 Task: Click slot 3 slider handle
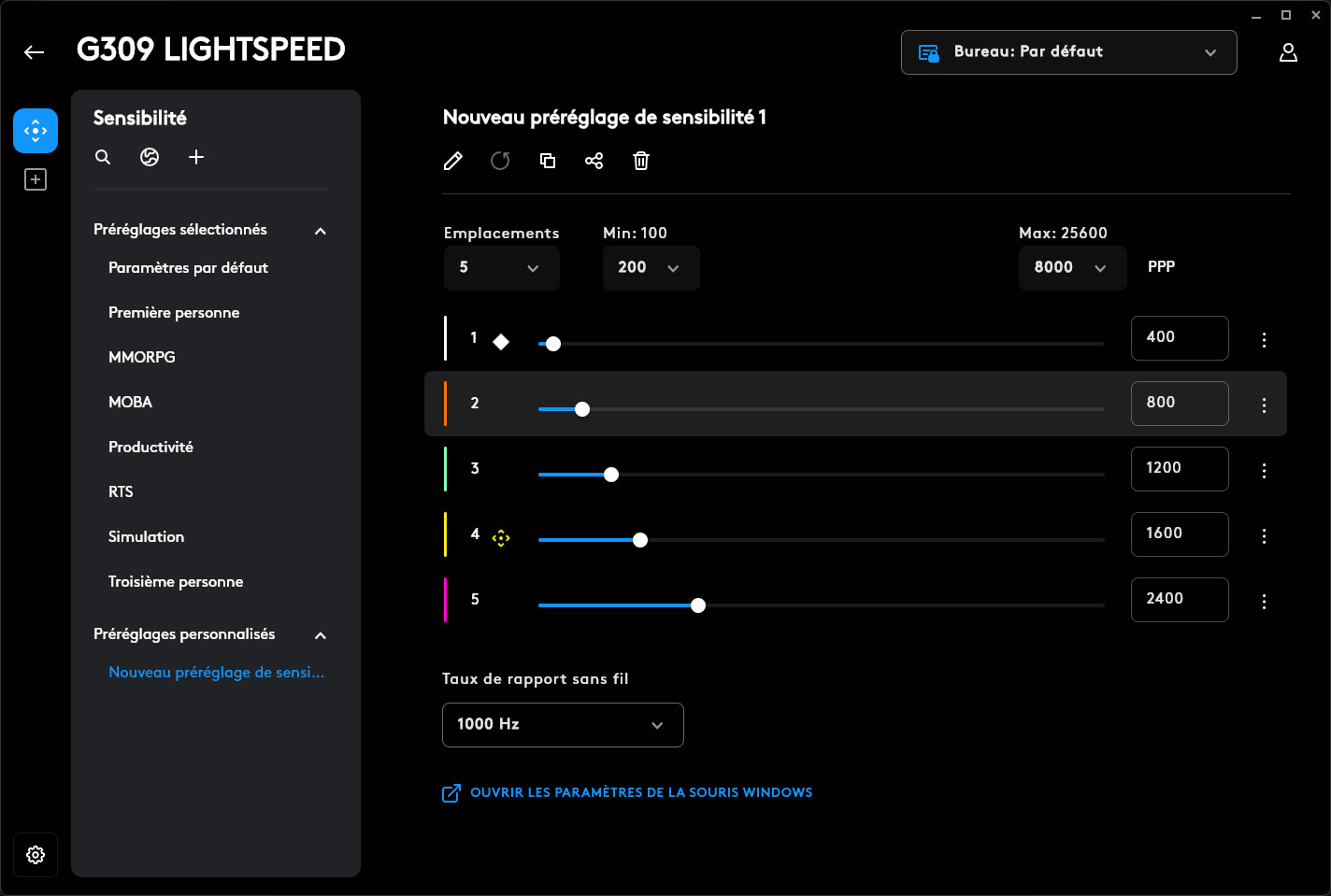tap(611, 475)
